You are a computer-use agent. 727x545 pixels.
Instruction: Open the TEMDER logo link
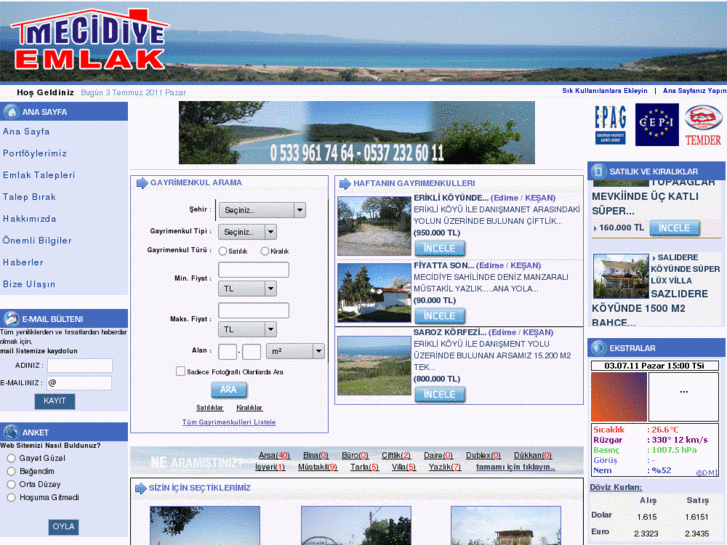point(703,125)
